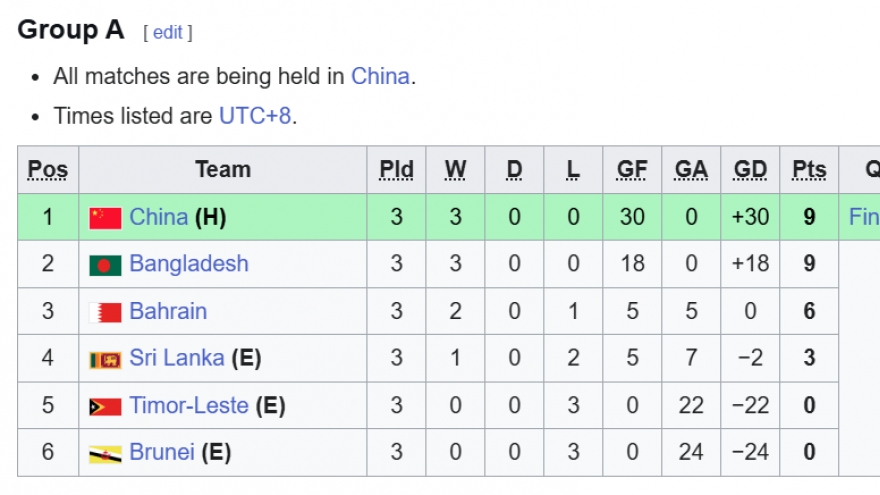880x495 pixels.
Task: Click the GF column header
Action: click(632, 169)
